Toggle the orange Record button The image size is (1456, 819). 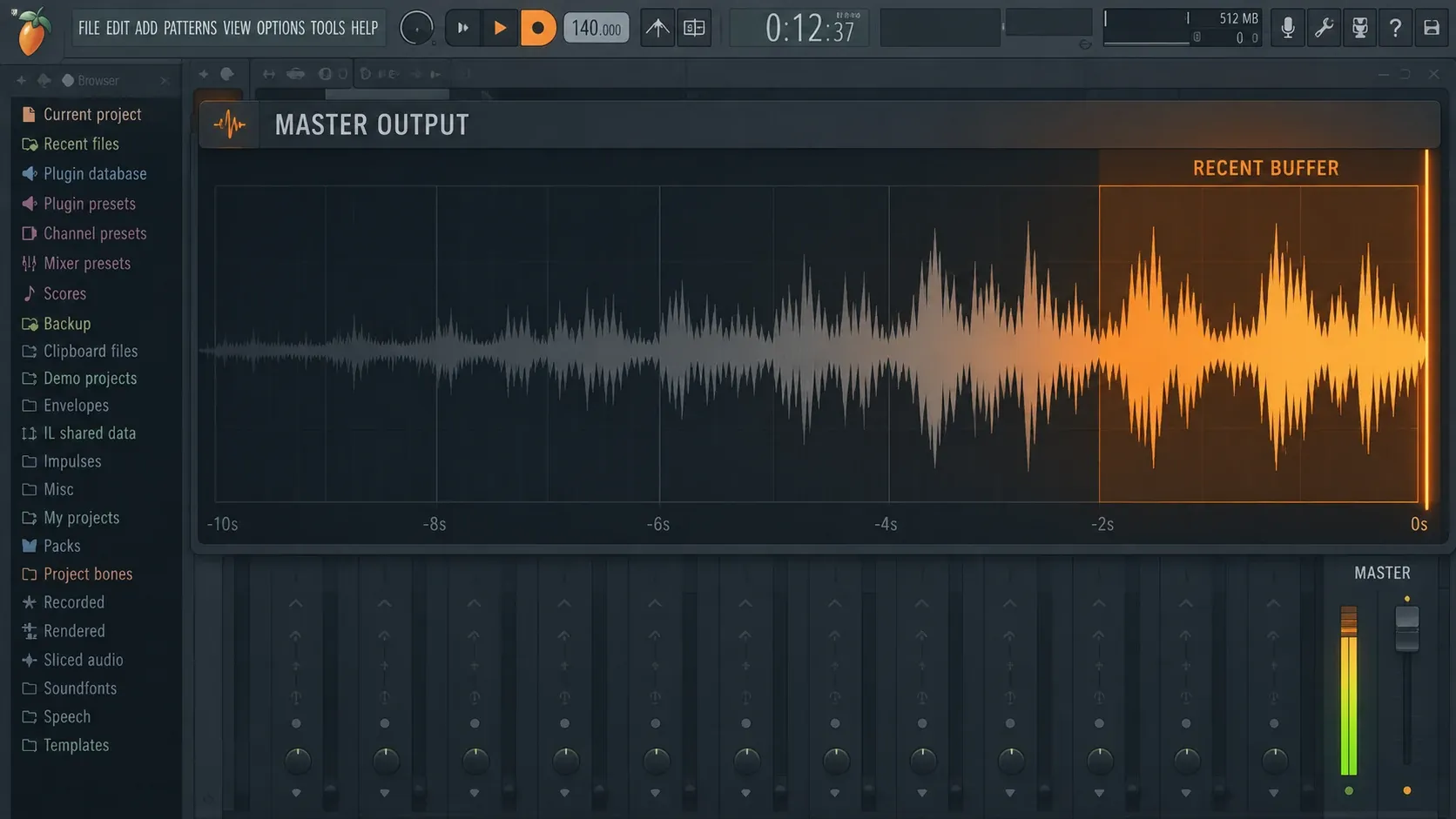(538, 28)
